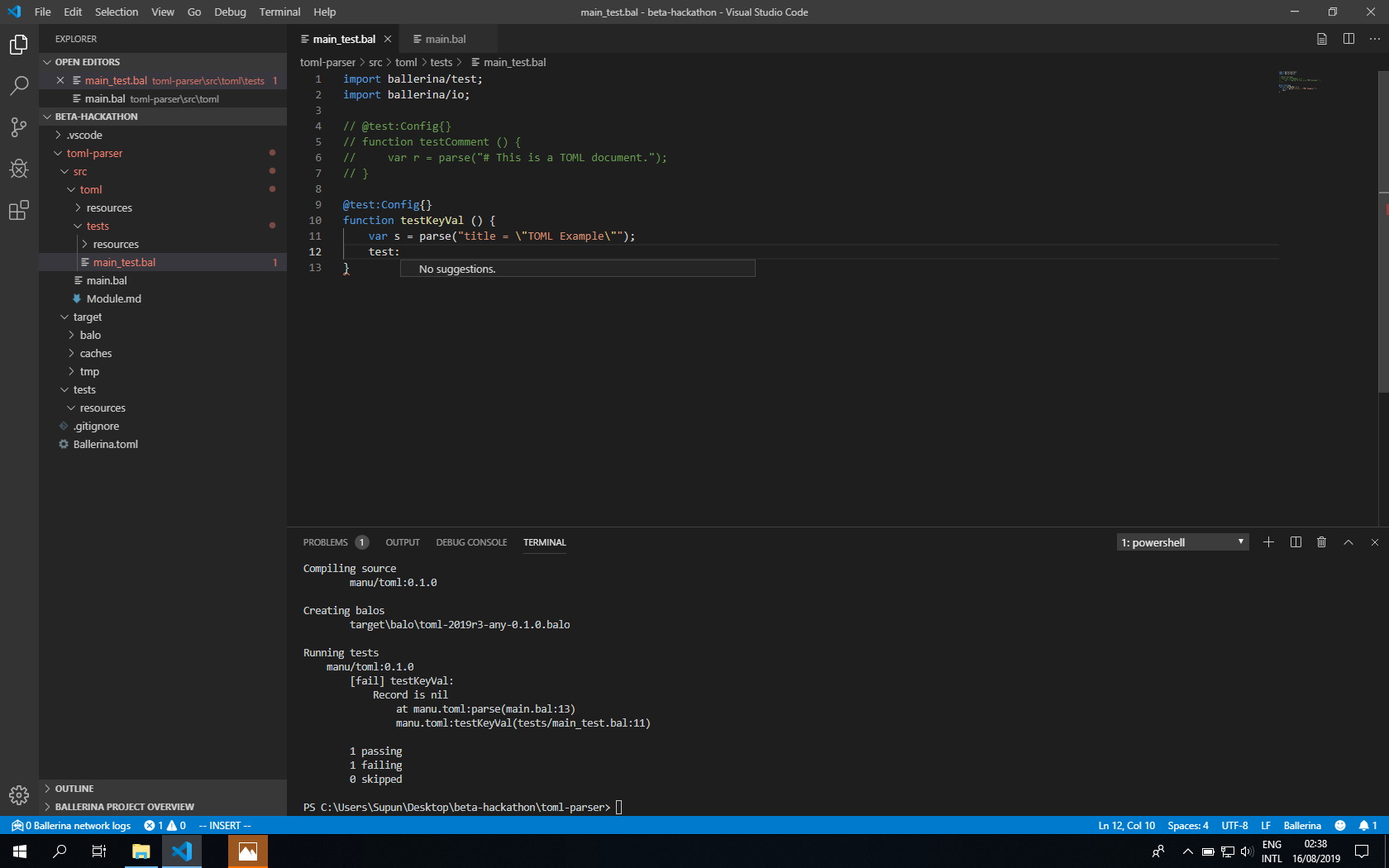Select the Ballerina language mode
The height and width of the screenshot is (868, 1389).
1302,826
